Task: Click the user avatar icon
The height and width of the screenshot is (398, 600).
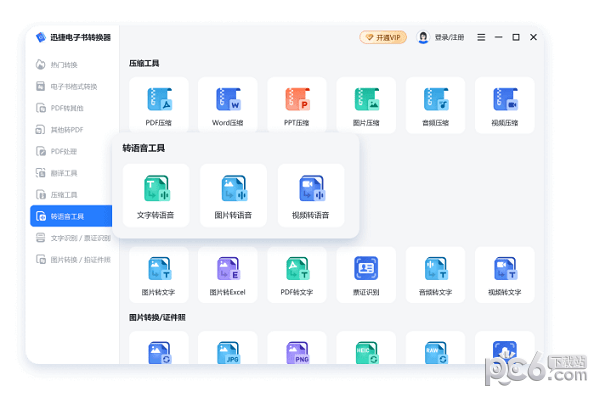Action: click(423, 37)
